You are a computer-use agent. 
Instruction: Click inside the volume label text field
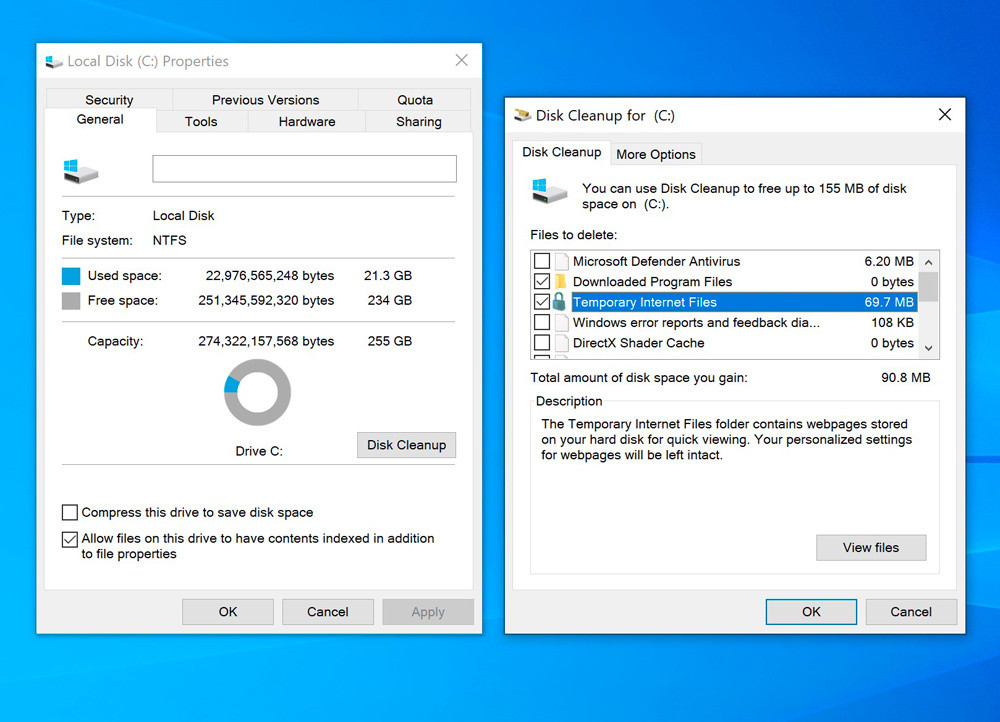point(304,169)
